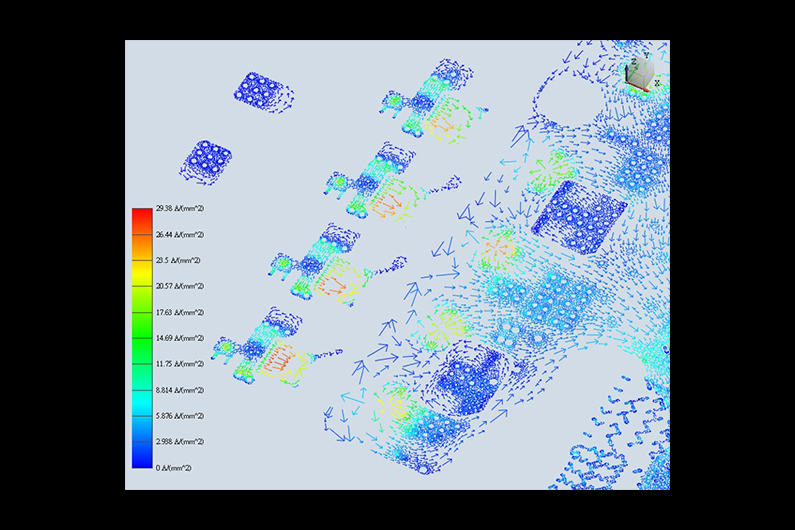Screen dimensions: 795x530
Task: Click the XYZ orientation cube
Action: pos(642,72)
